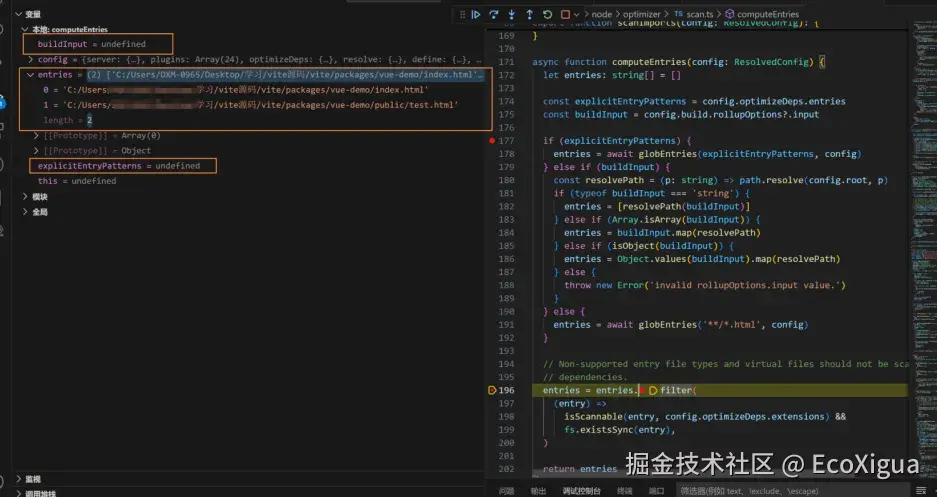This screenshot has height=497, width=937.
Task: Click 'isScannable' on line 198
Action: click(x=593, y=417)
